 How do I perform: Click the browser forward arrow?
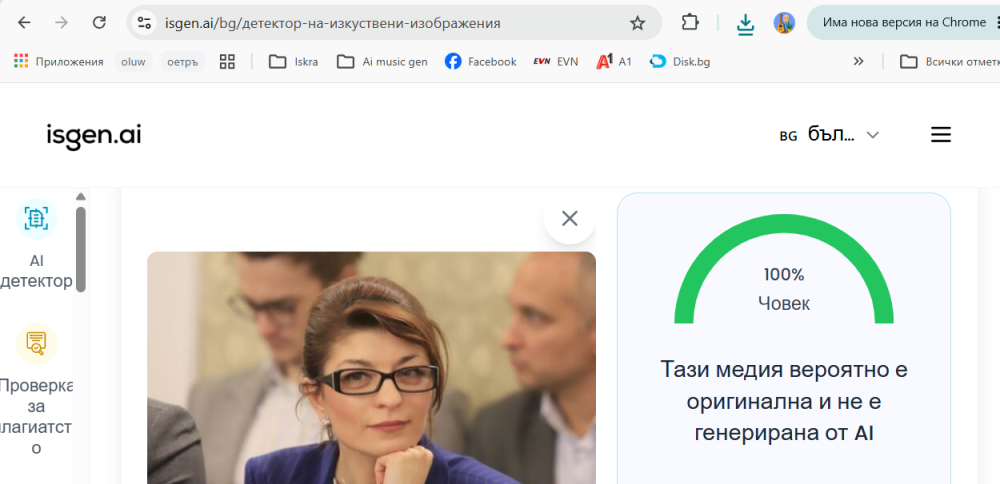point(61,23)
